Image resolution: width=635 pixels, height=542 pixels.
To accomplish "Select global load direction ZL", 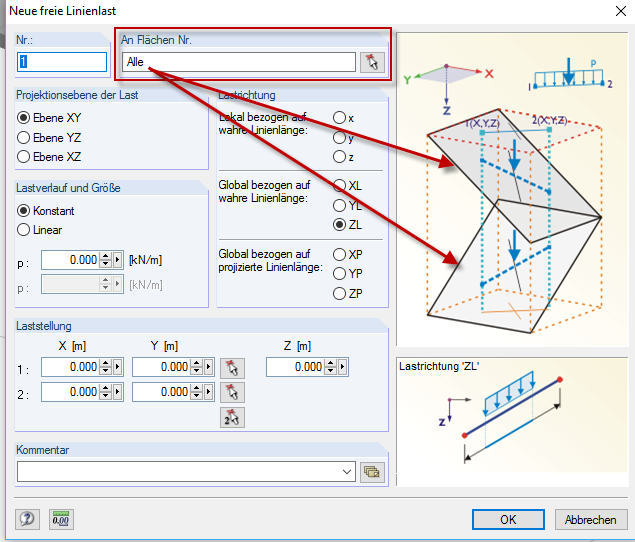I will tap(347, 225).
